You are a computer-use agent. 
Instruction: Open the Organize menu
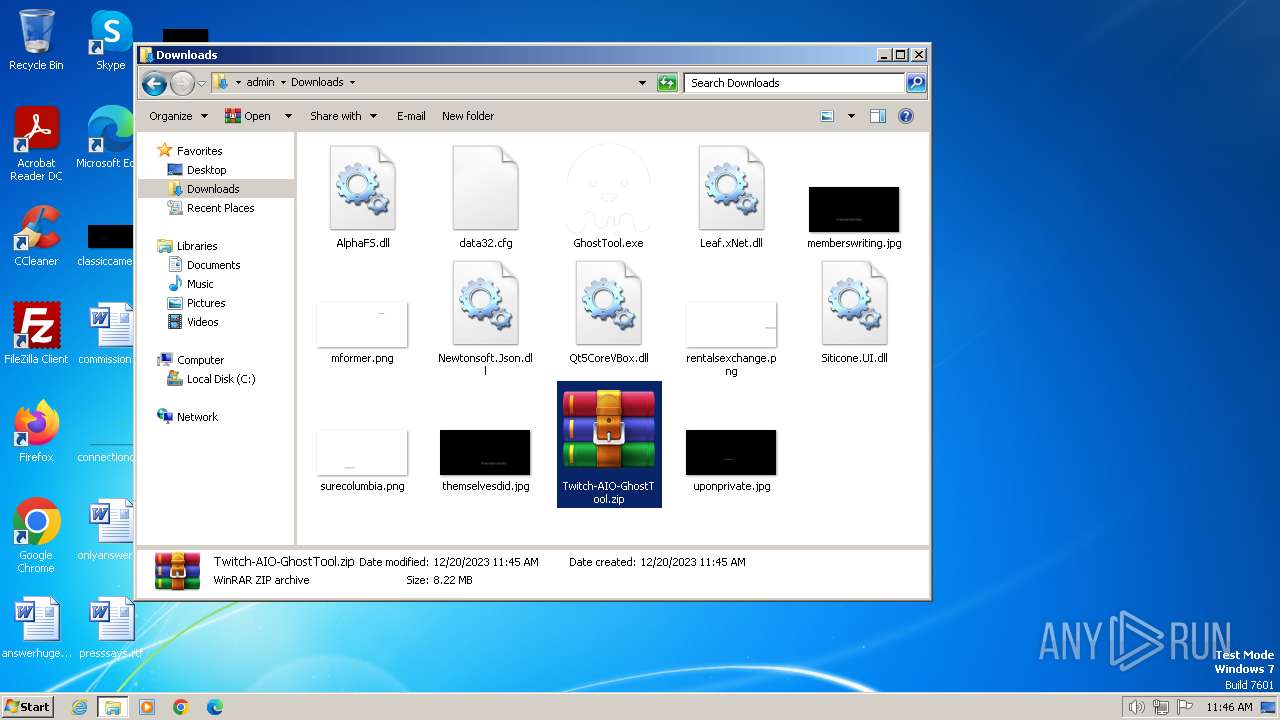point(178,116)
